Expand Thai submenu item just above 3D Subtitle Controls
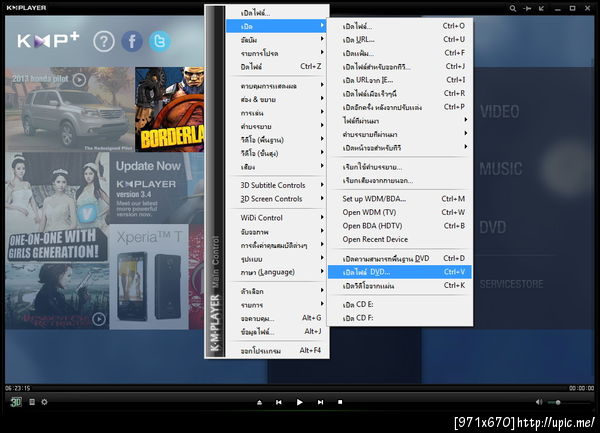This screenshot has width=600, height=433. click(x=278, y=166)
